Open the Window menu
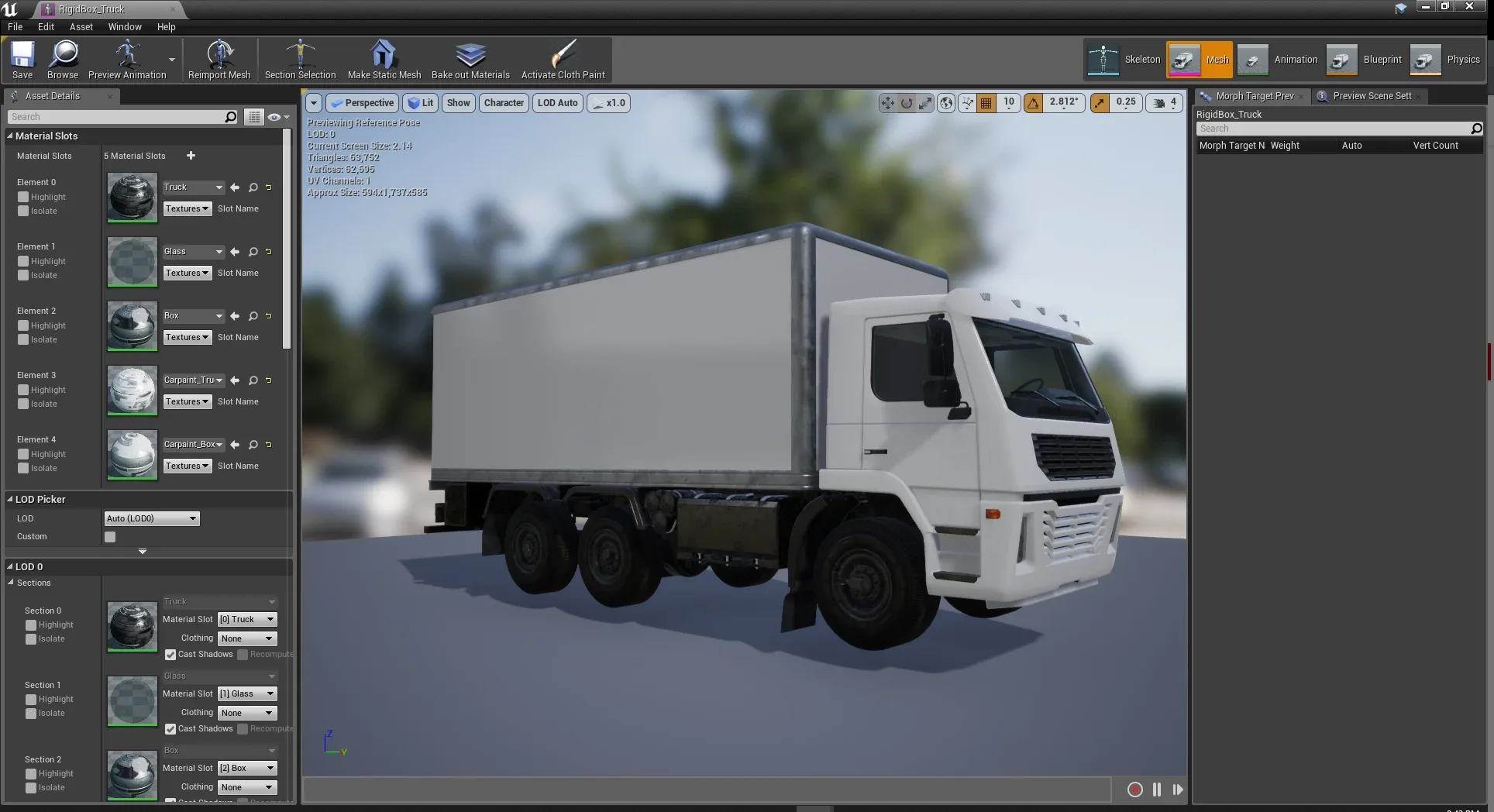Screen dimensions: 1494x812 coord(124,26)
